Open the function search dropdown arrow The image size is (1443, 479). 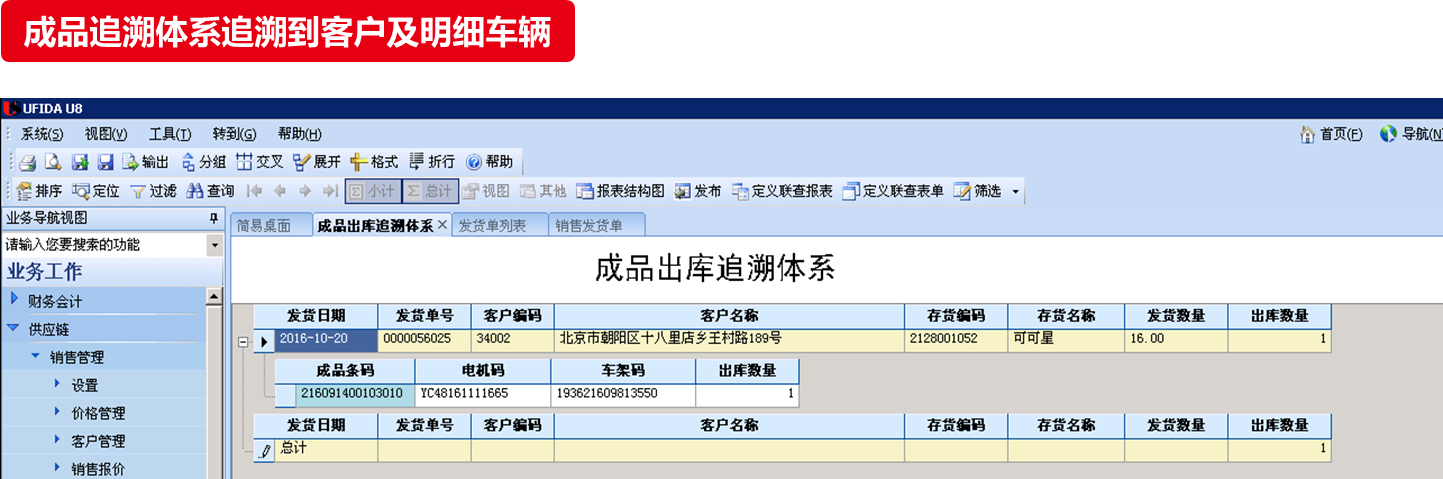click(214, 245)
